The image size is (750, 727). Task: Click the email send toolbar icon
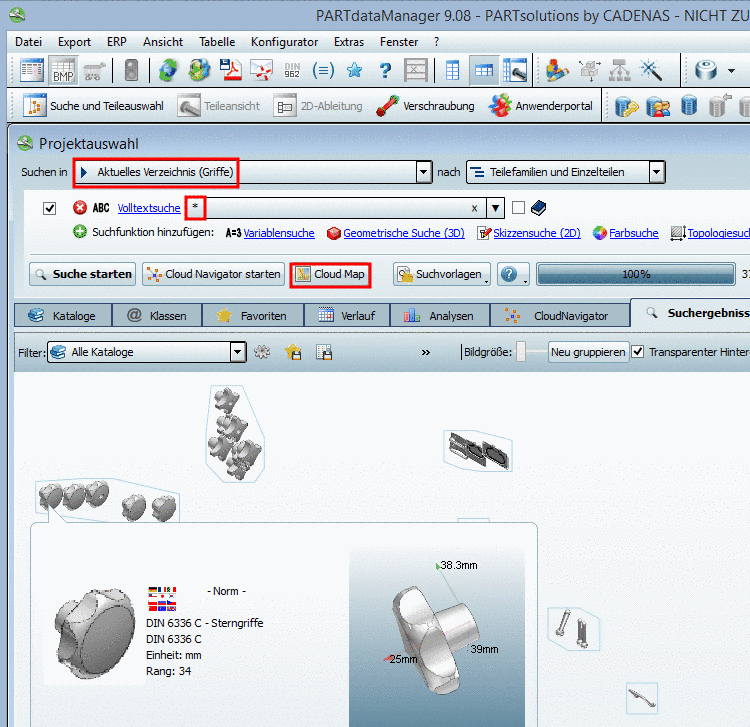click(x=261, y=71)
